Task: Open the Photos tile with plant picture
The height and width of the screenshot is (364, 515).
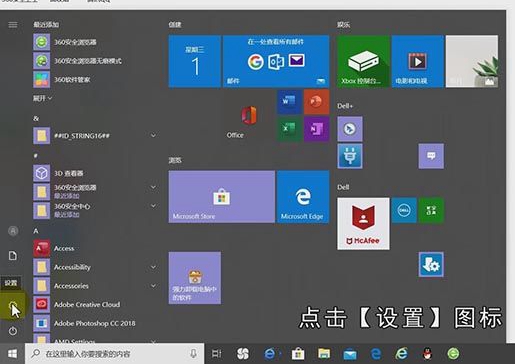Action: (x=472, y=61)
